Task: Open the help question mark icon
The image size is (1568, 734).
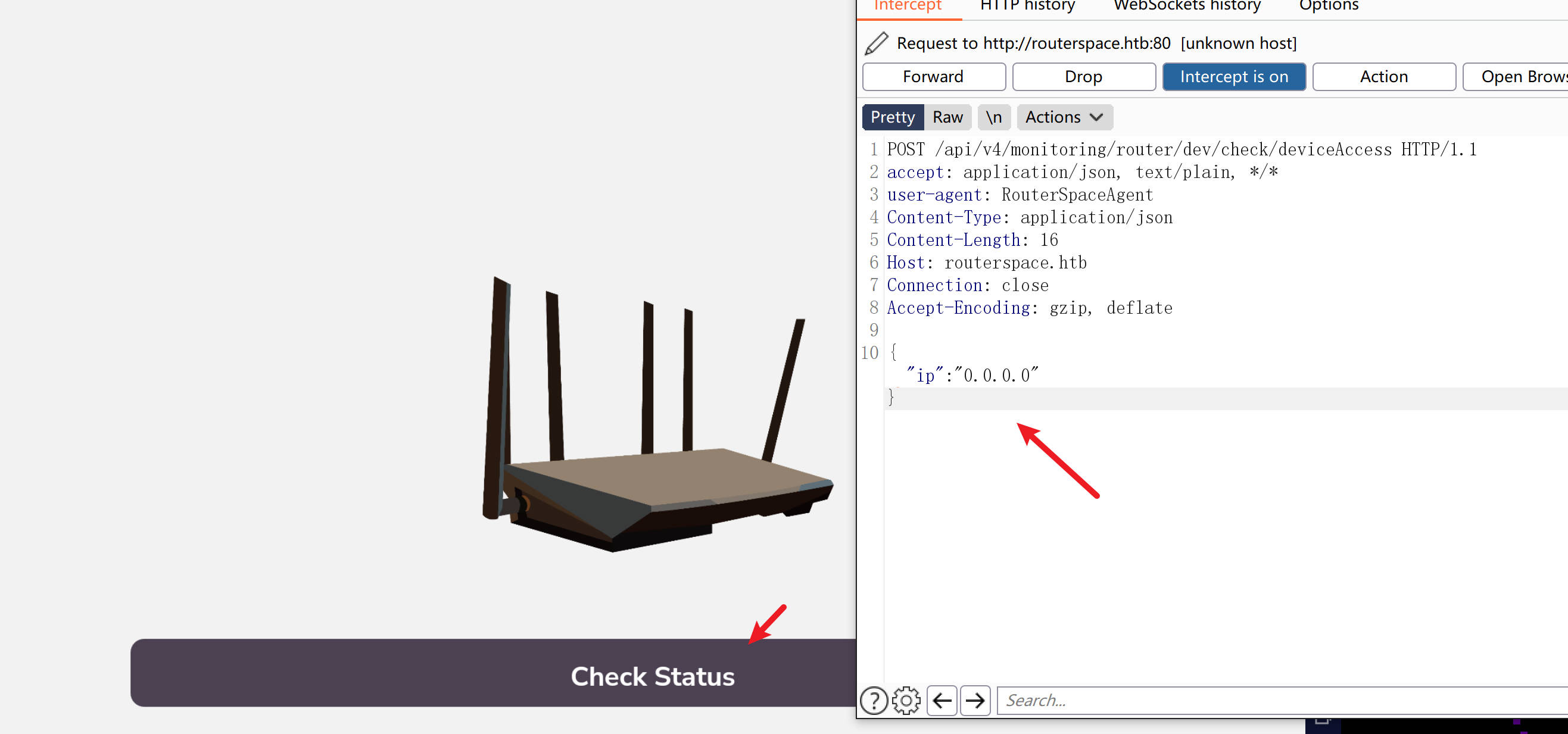Action: [x=874, y=700]
